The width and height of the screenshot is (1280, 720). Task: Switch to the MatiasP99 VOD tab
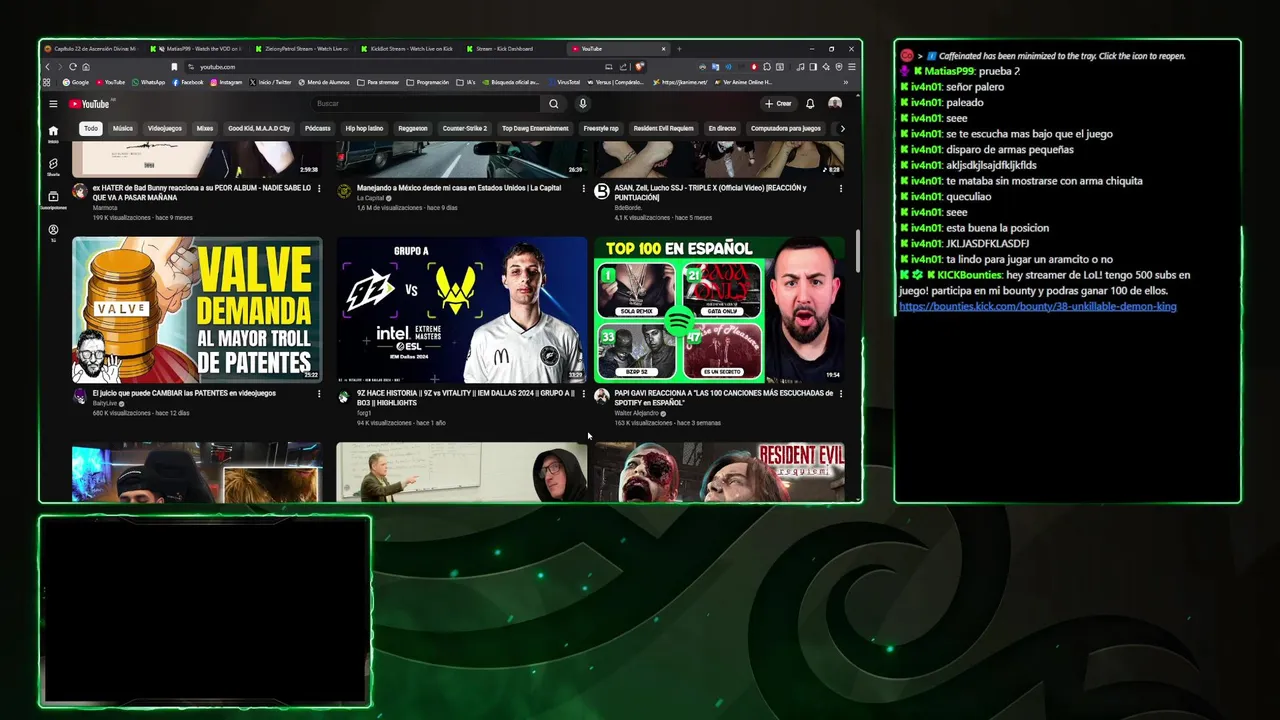click(x=194, y=49)
